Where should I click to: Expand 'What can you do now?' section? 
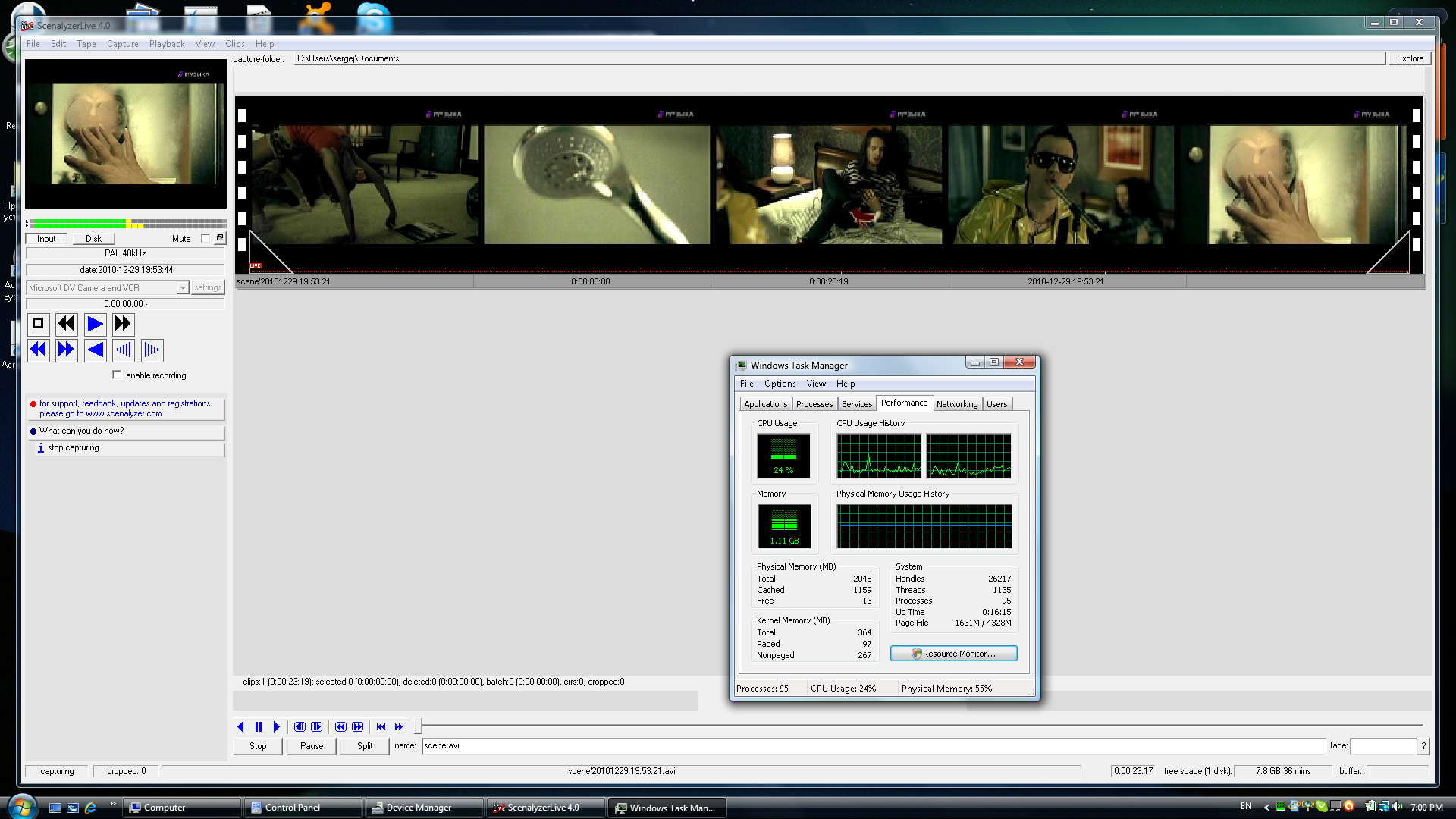(81, 431)
